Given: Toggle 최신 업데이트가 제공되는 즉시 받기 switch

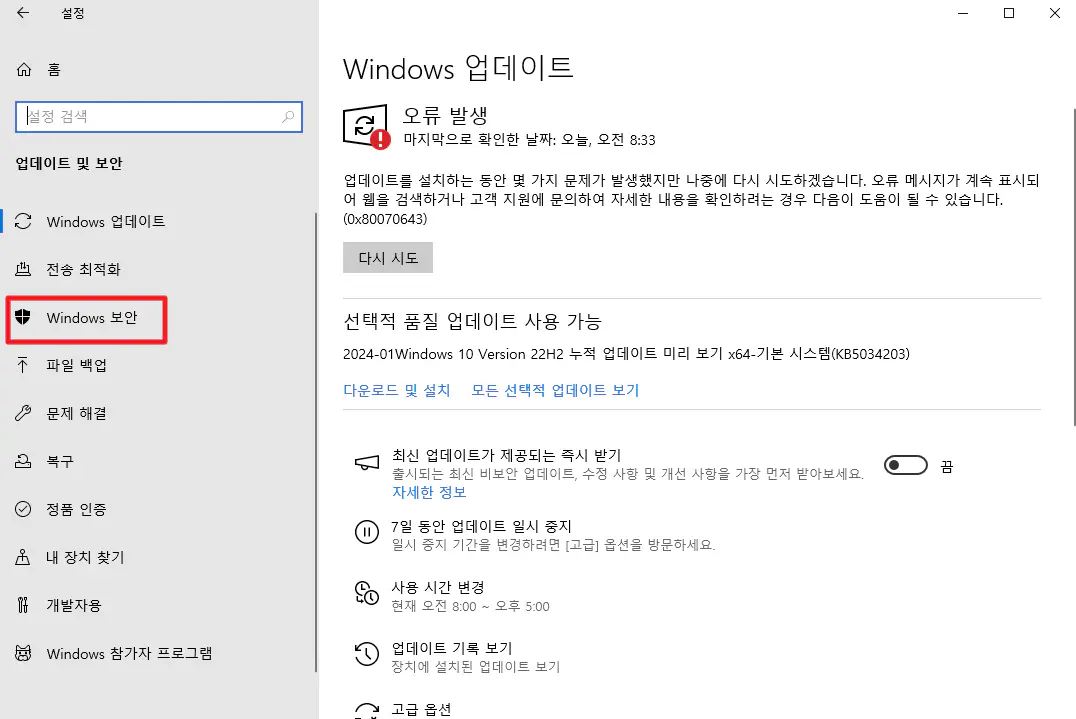Looking at the screenshot, I should (905, 465).
